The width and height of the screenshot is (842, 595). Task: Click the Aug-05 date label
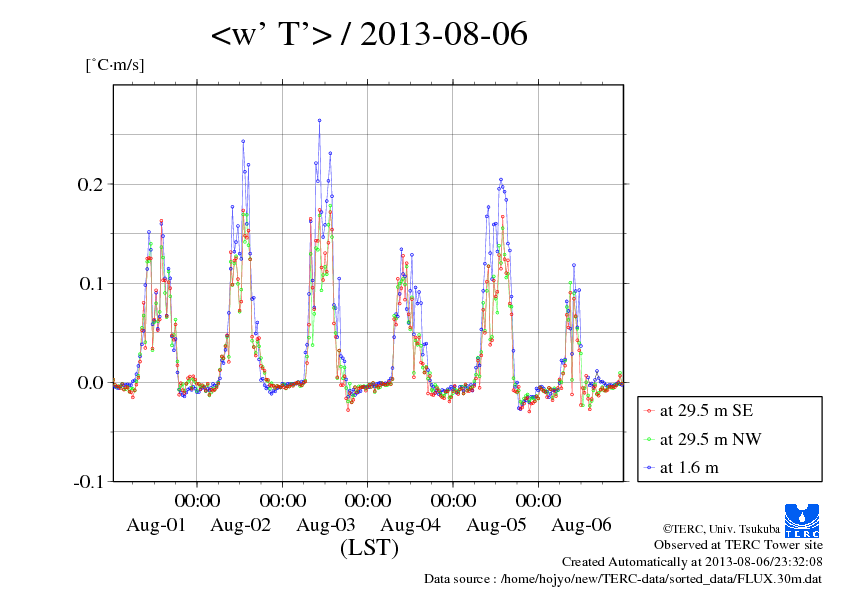(496, 525)
